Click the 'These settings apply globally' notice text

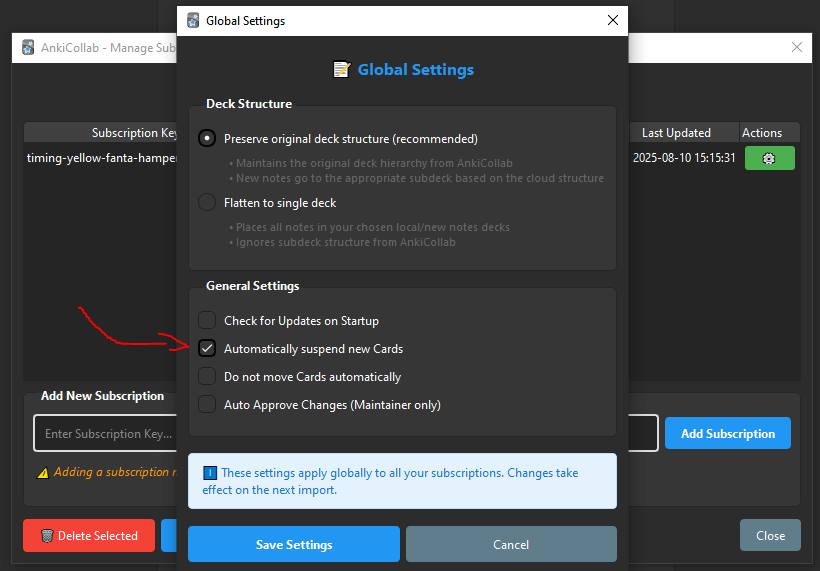pyautogui.click(x=390, y=481)
